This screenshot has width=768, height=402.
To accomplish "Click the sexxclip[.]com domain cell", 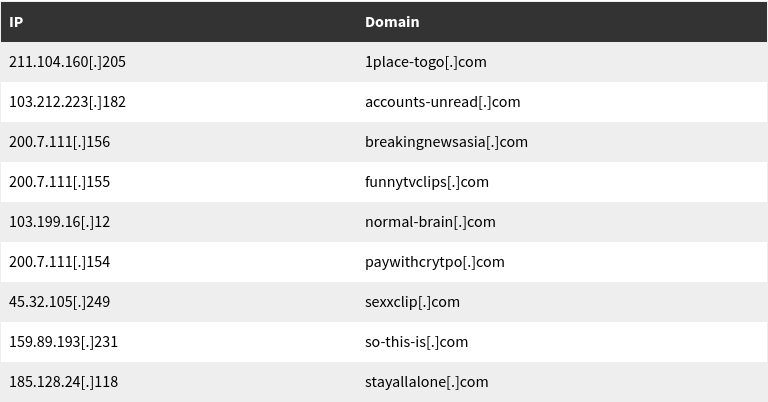I will coord(412,302).
